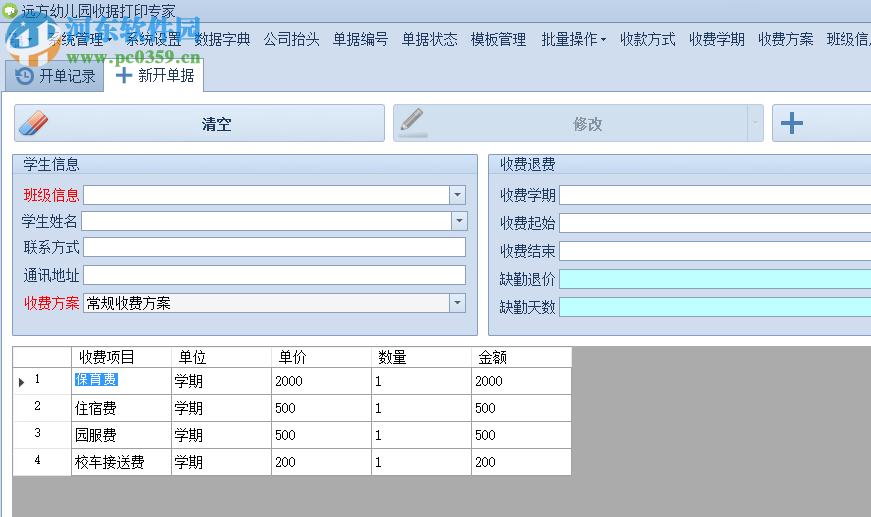Open the 系统管理 menu
Screen dimensions: 871x517
coord(79,39)
